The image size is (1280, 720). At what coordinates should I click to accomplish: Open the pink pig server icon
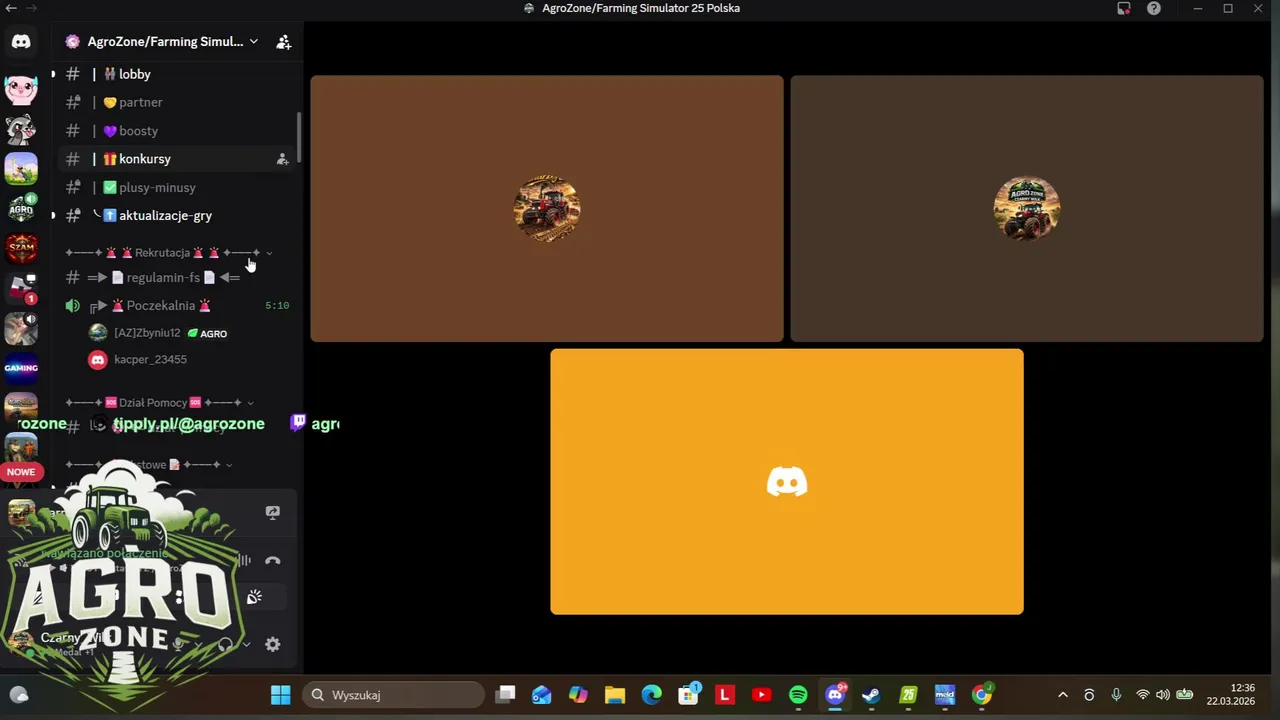(x=21, y=90)
